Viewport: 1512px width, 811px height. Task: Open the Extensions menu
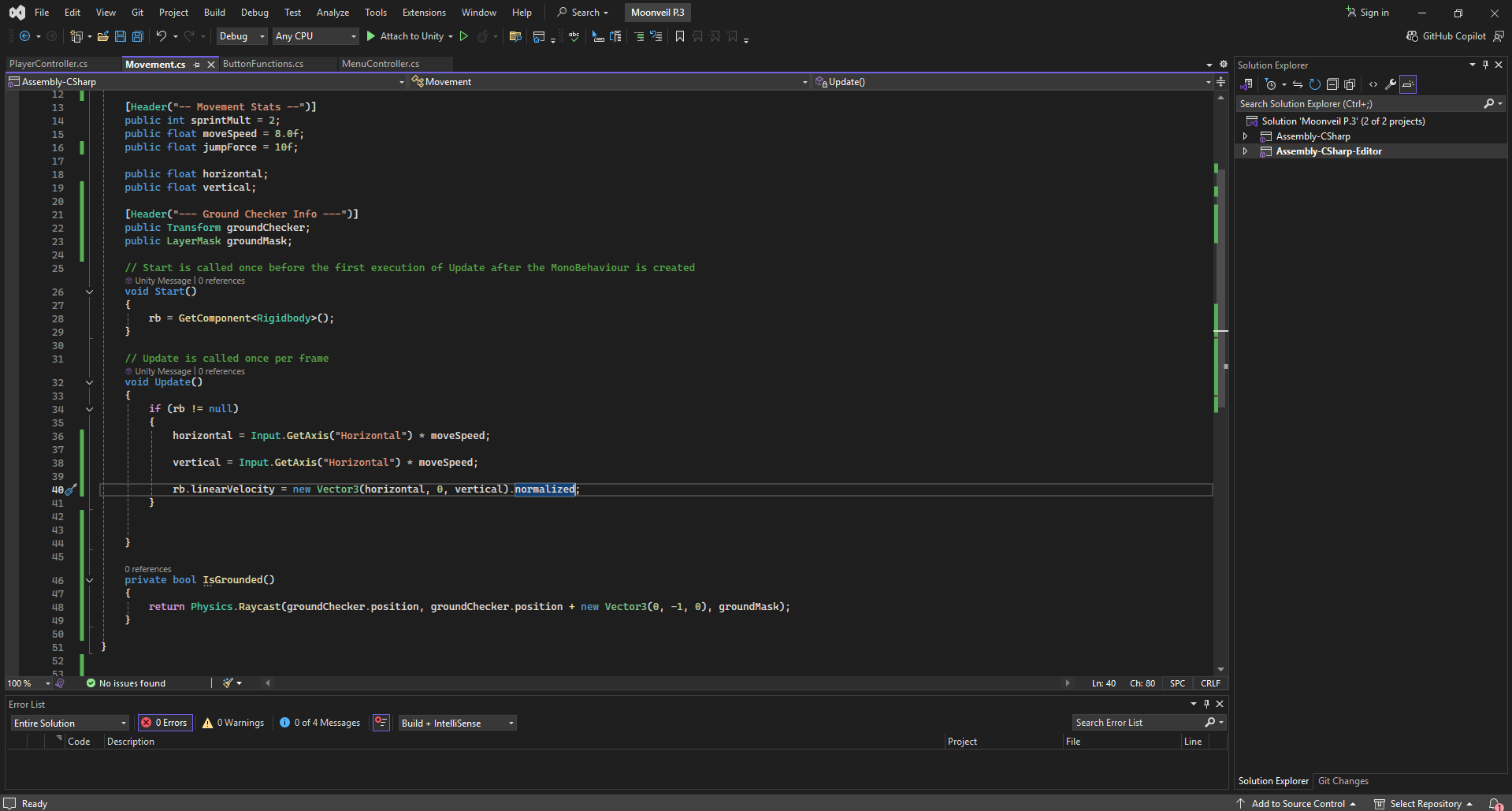pyautogui.click(x=424, y=13)
